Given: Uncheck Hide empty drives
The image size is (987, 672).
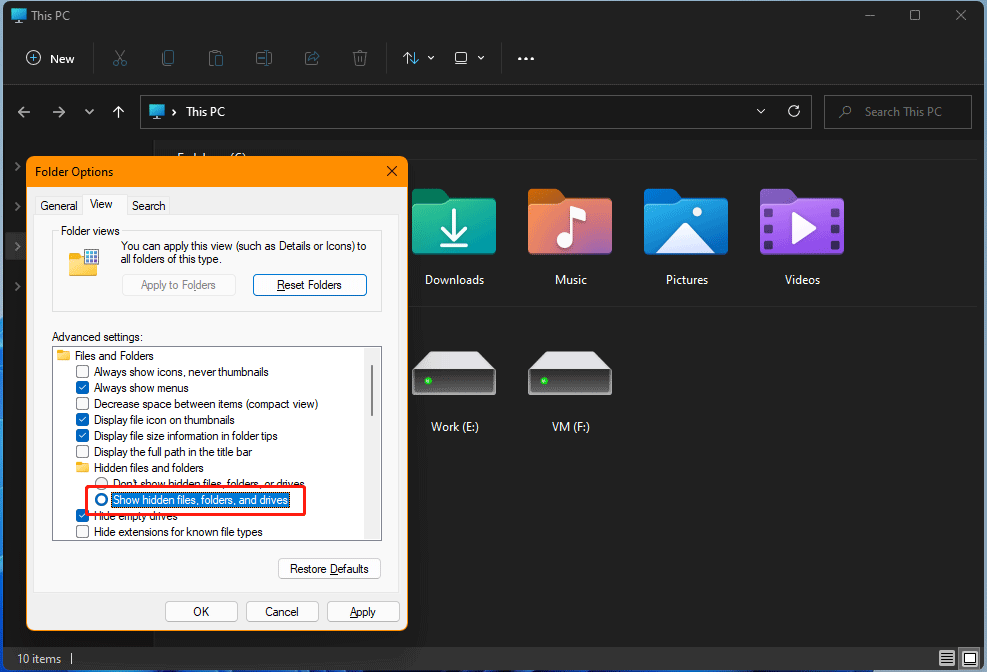Looking at the screenshot, I should 82,515.
